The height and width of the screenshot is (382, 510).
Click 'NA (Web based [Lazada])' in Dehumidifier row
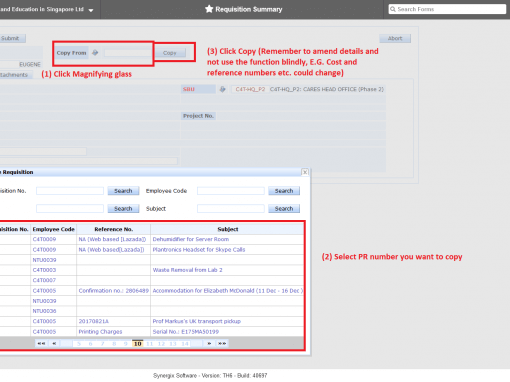(x=112, y=239)
